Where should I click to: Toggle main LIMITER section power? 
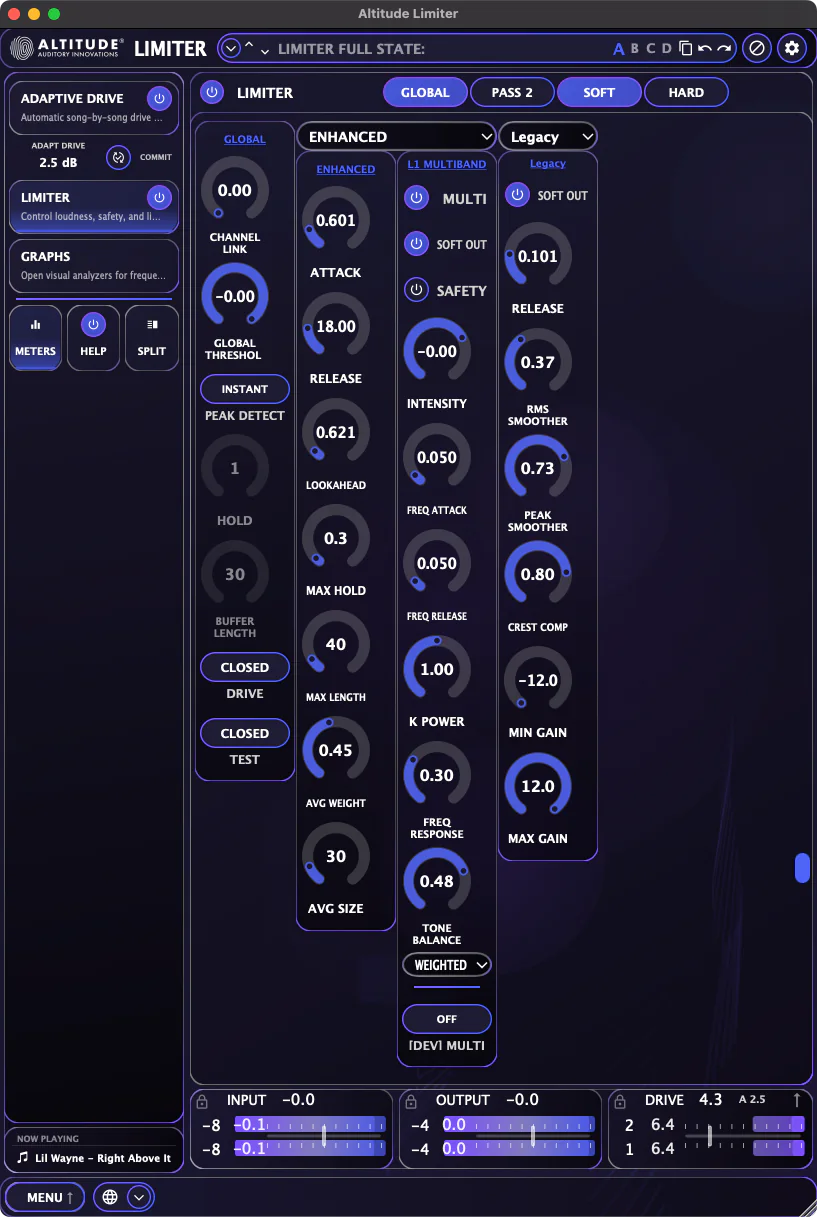click(211, 92)
